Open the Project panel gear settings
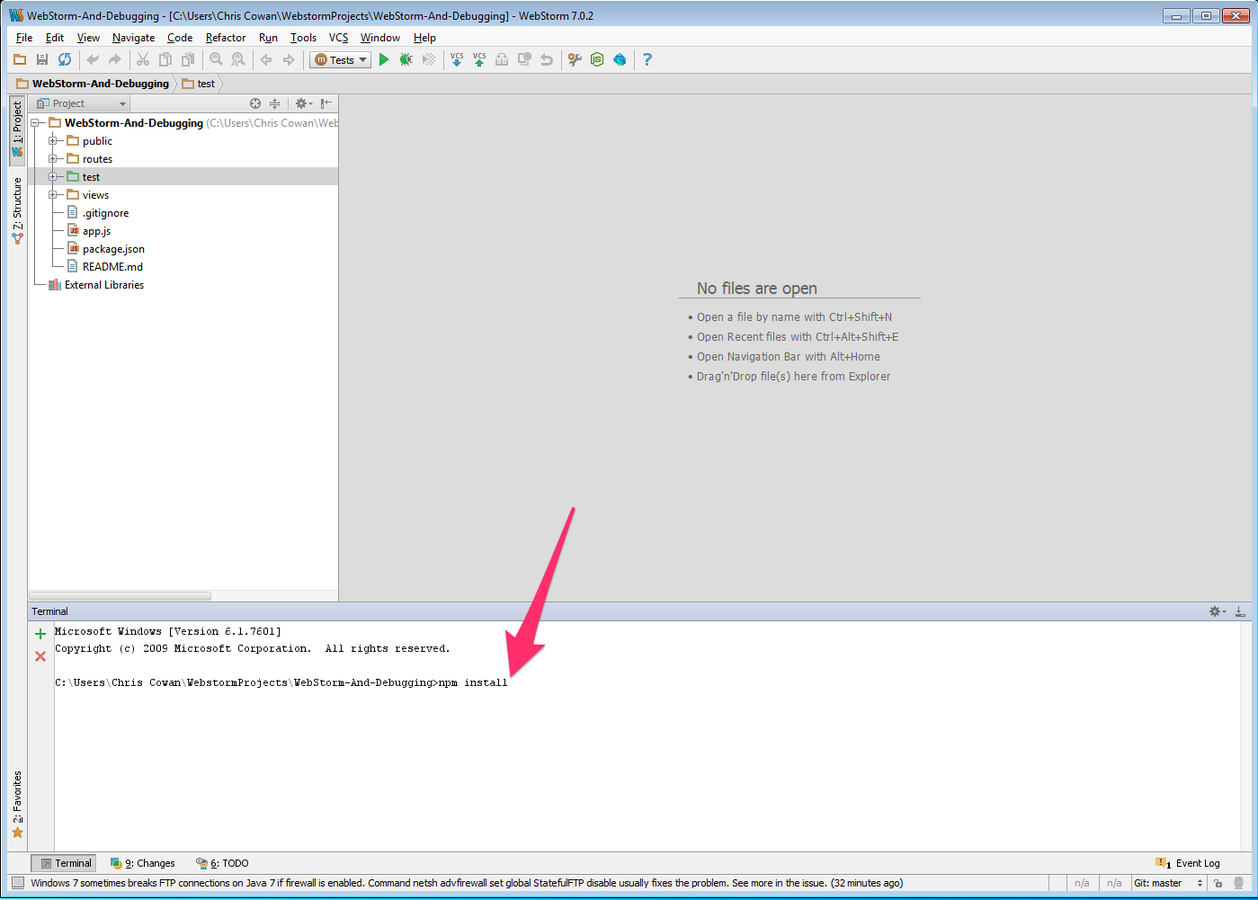The width and height of the screenshot is (1258, 900). [304, 104]
